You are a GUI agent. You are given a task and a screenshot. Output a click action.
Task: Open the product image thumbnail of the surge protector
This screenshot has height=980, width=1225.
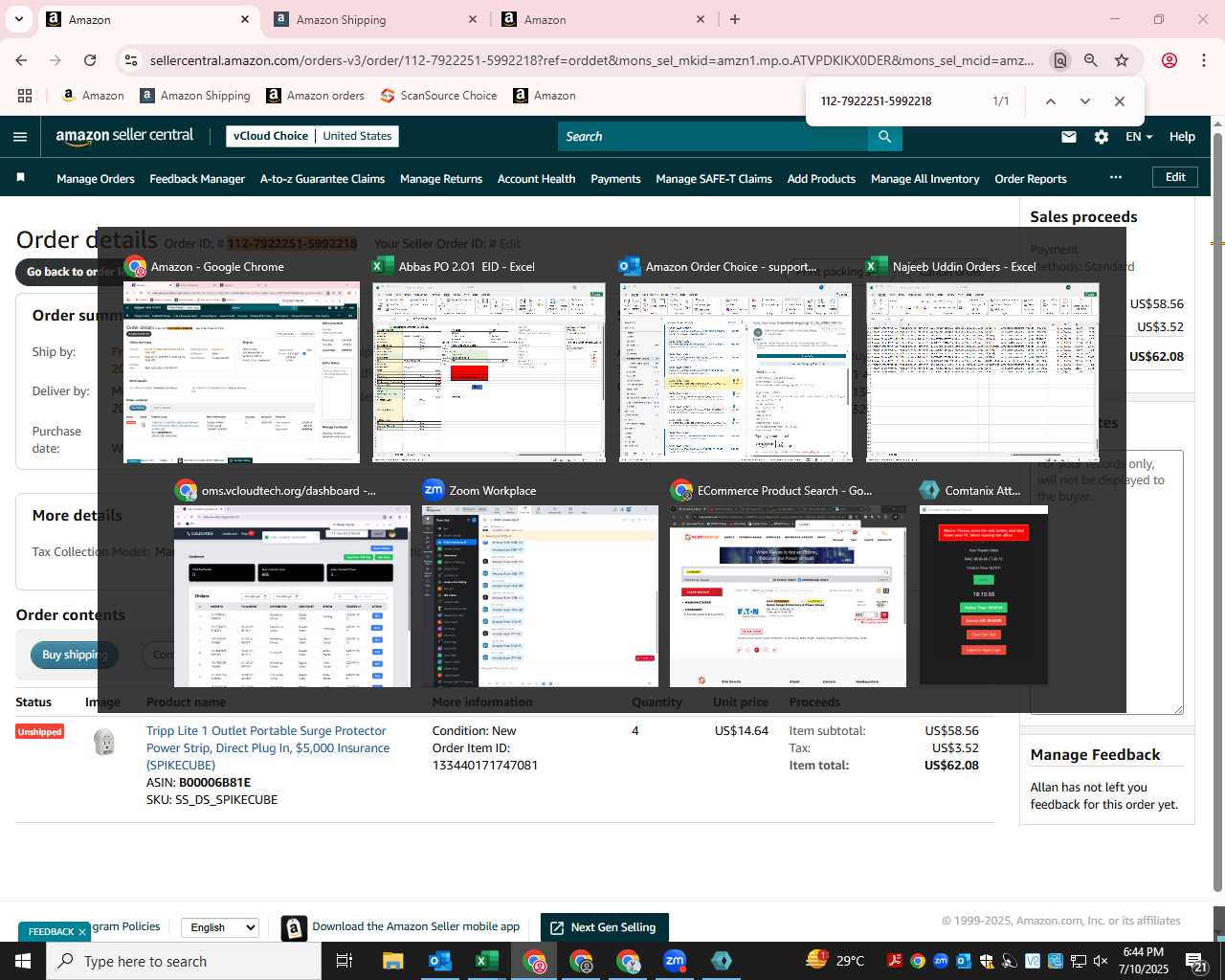click(104, 742)
